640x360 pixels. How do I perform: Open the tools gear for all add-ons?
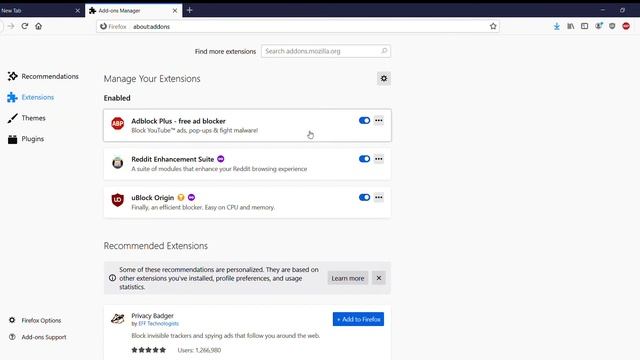click(384, 78)
